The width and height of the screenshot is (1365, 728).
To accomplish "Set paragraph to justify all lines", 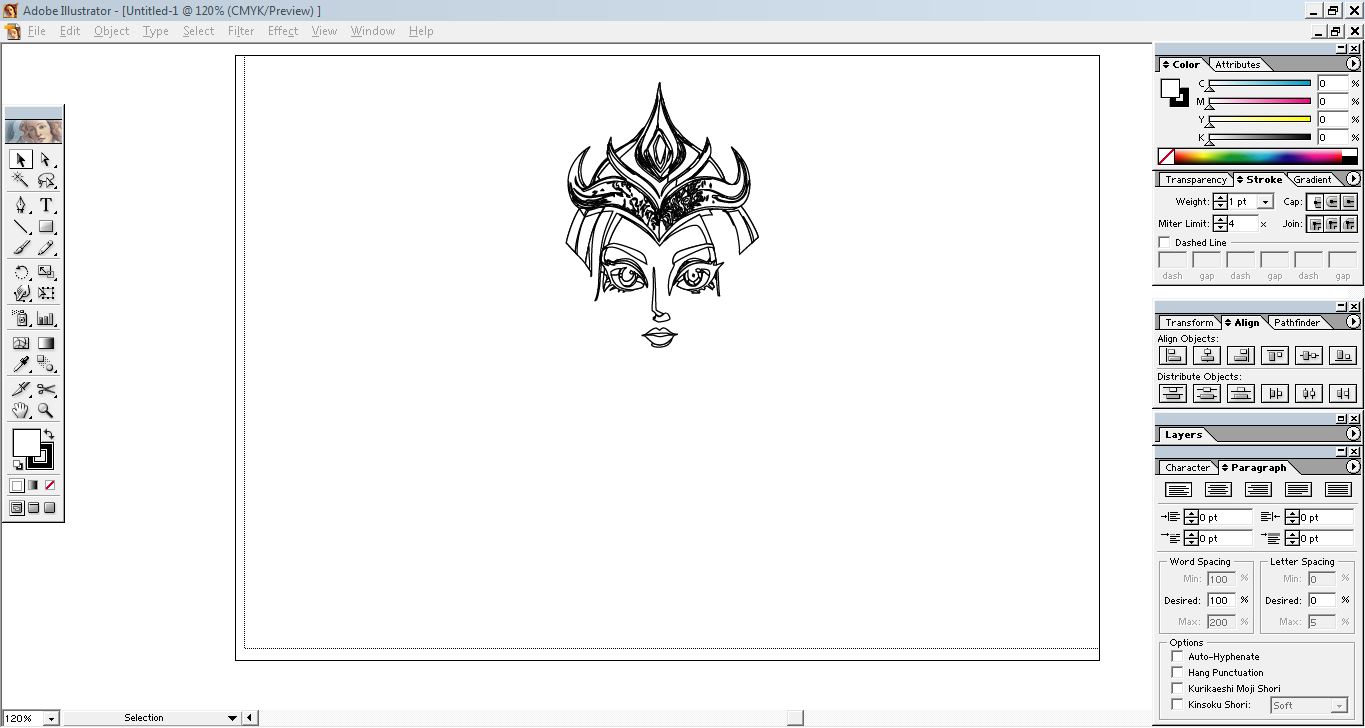I will [x=1338, y=490].
